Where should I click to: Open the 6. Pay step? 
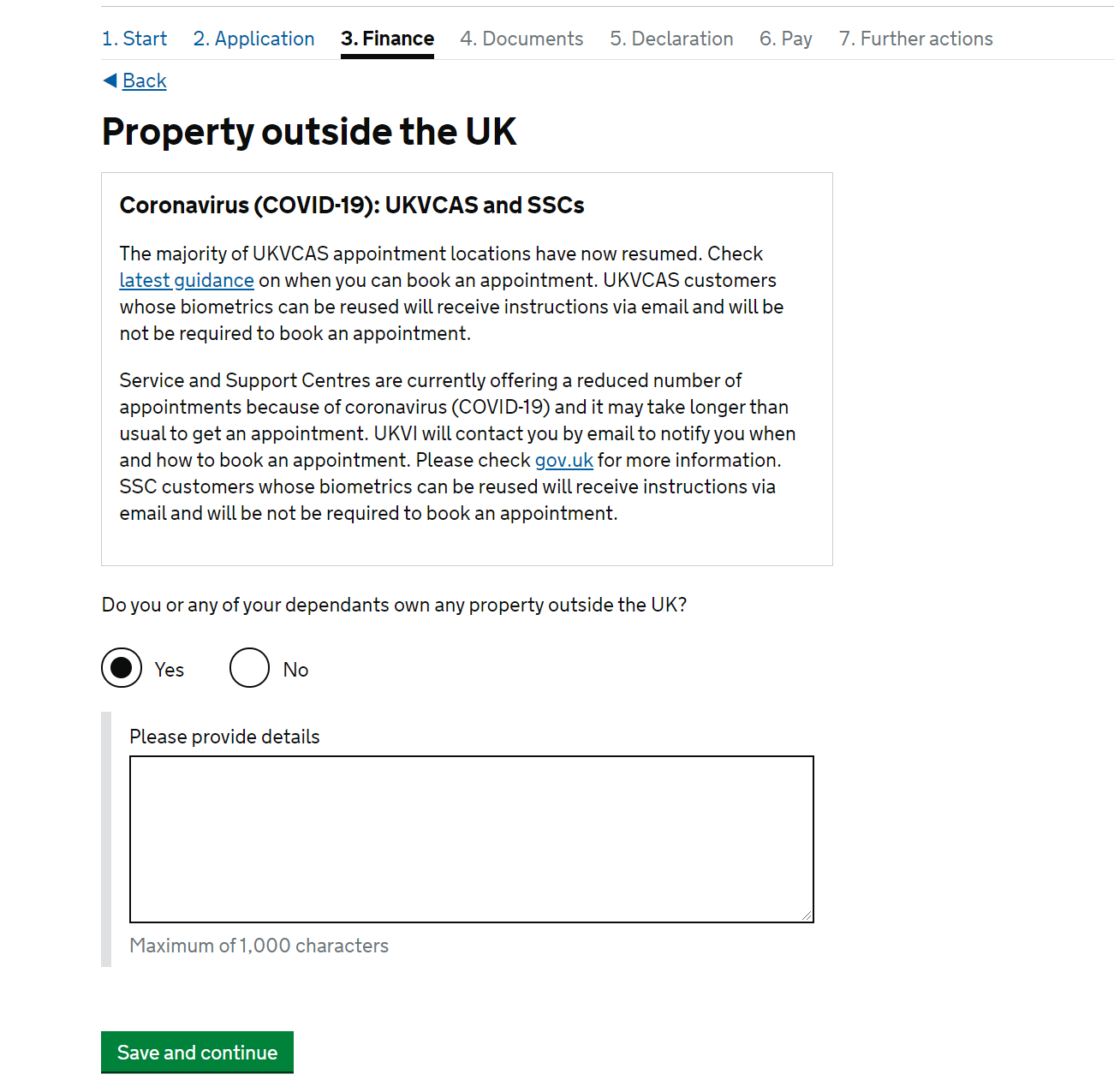coord(786,39)
